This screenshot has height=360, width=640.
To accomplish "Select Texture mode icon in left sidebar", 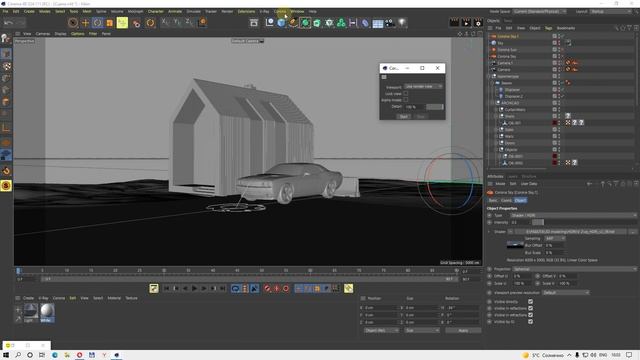I will tap(7, 66).
